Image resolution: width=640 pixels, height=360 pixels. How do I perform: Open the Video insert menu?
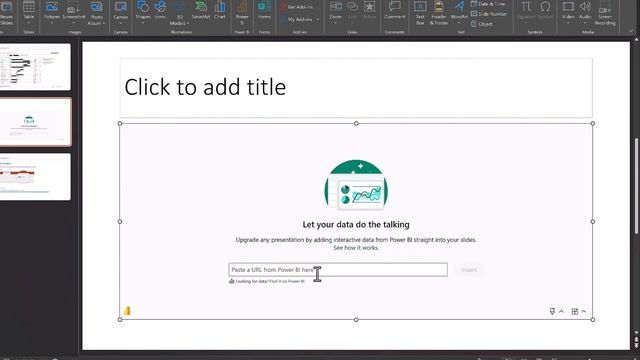pyautogui.click(x=568, y=13)
